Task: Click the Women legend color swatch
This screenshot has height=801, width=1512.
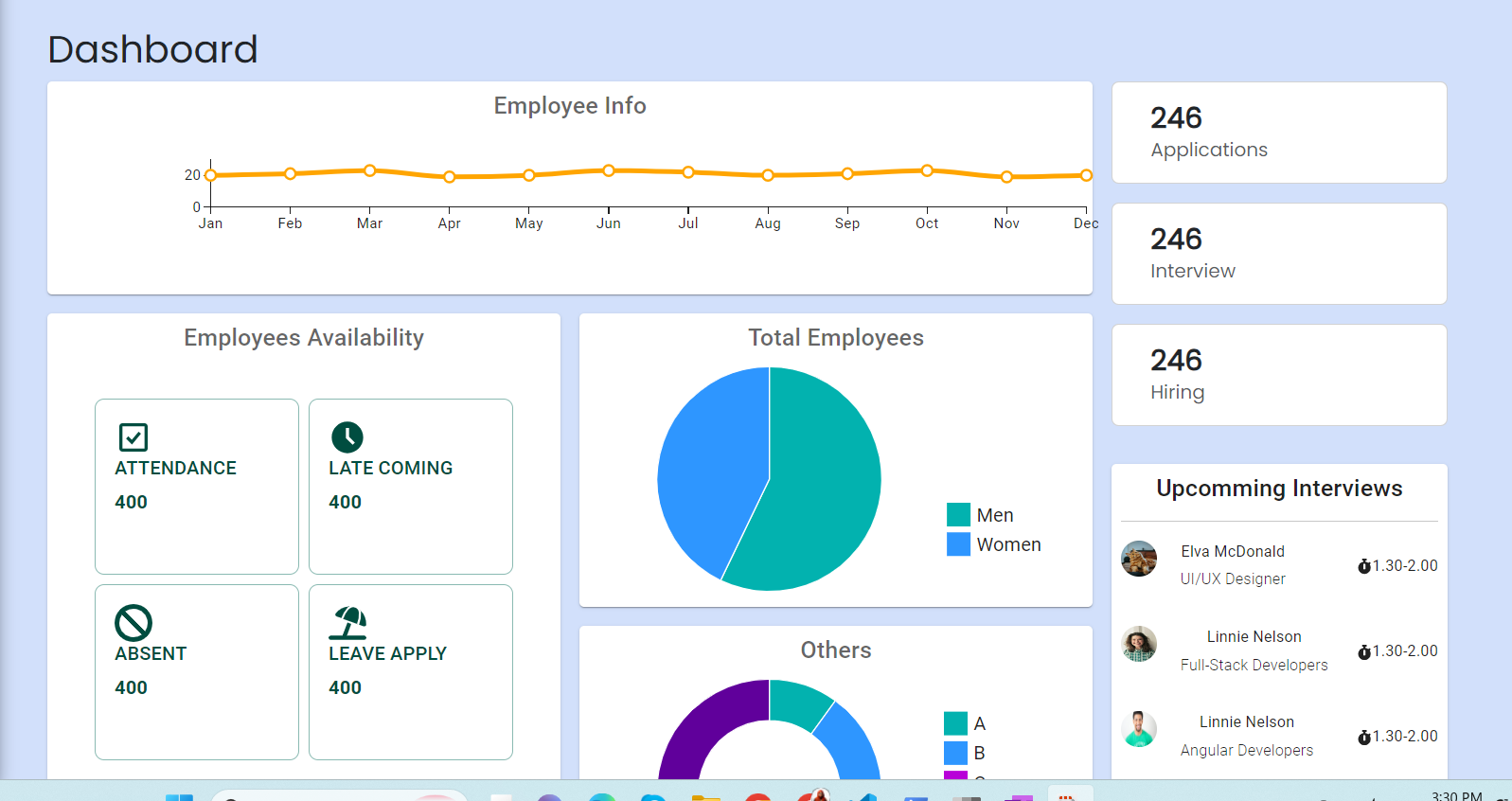Action: point(958,544)
